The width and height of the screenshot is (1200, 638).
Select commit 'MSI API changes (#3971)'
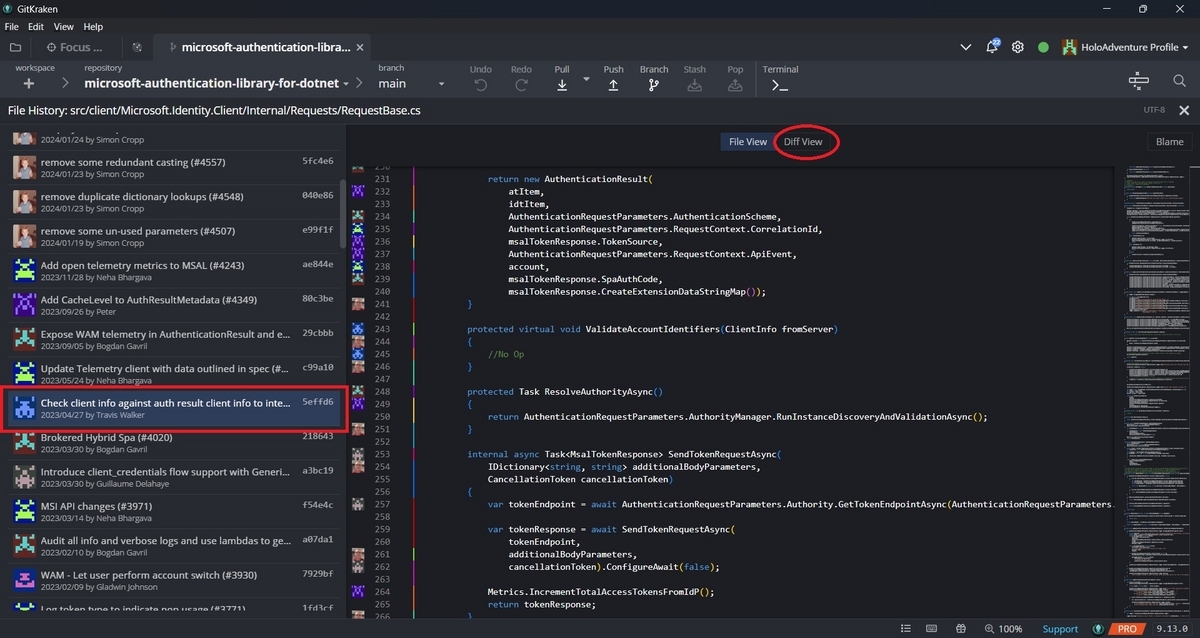[172, 512]
